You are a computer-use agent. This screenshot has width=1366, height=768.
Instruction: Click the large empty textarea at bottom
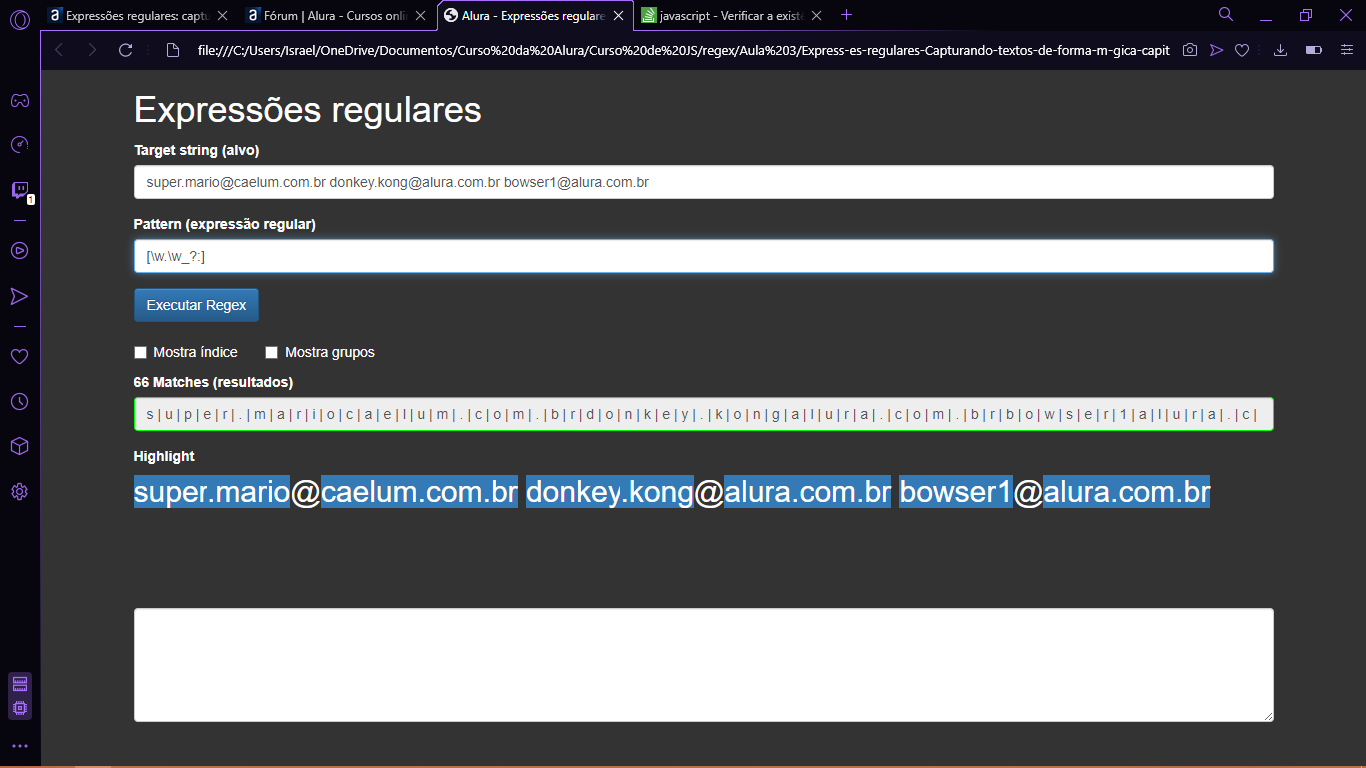point(703,665)
